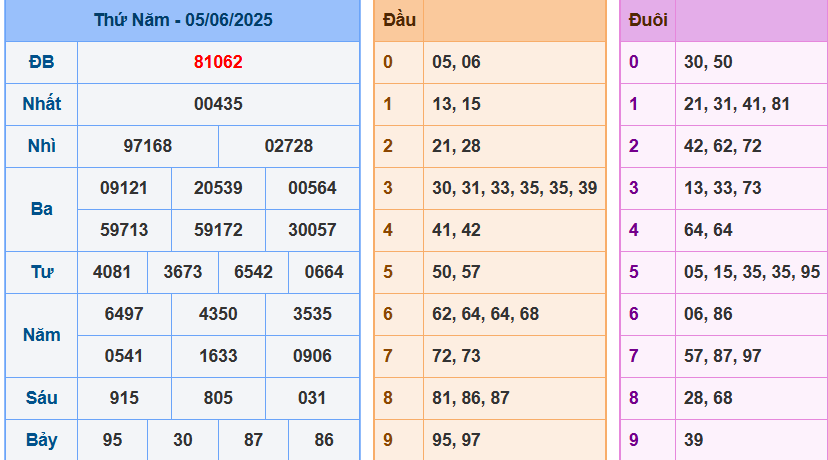Select fifth prize number 1633
This screenshot has height=460, width=828.
click(218, 356)
